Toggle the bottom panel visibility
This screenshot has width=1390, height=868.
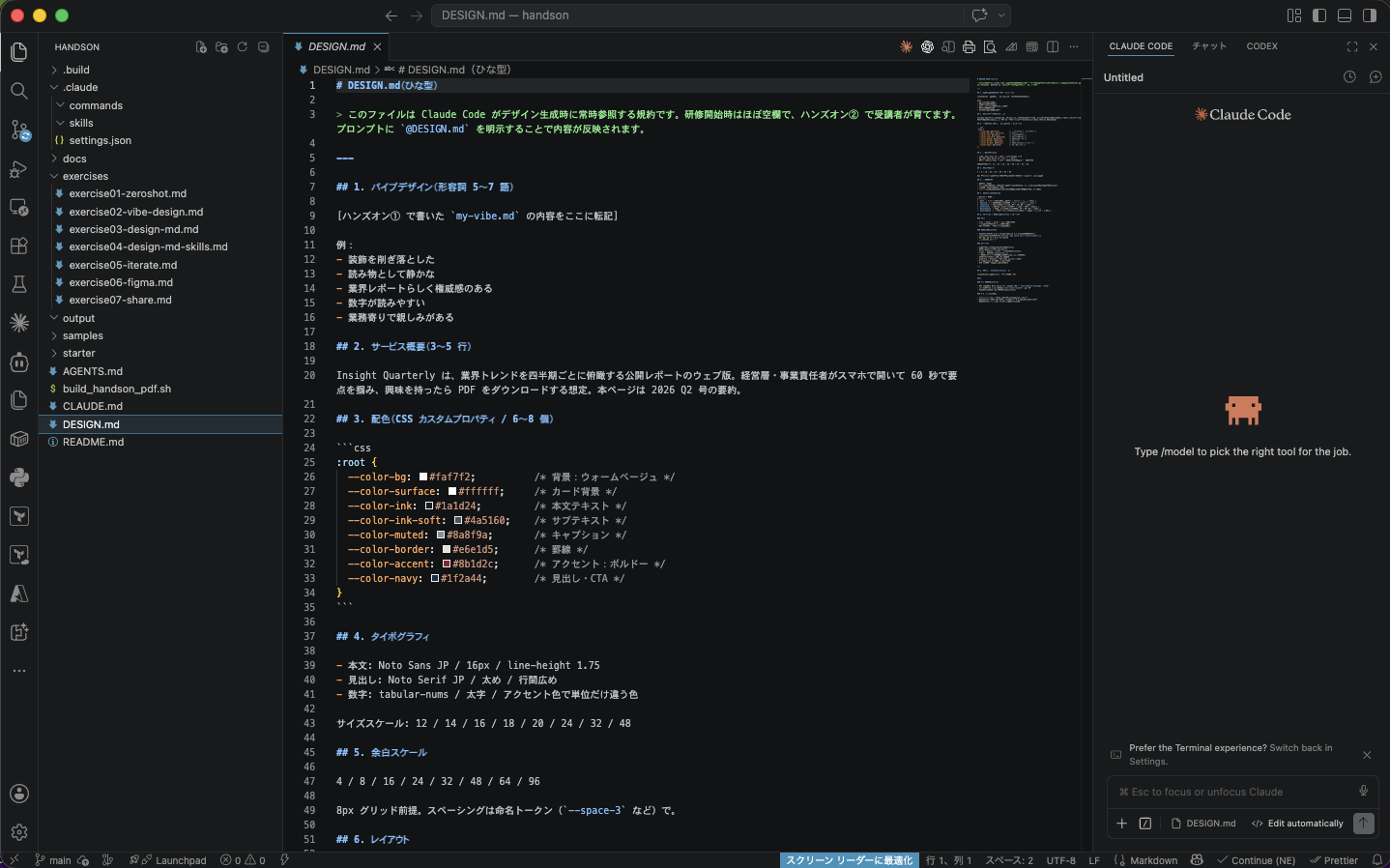1345,15
